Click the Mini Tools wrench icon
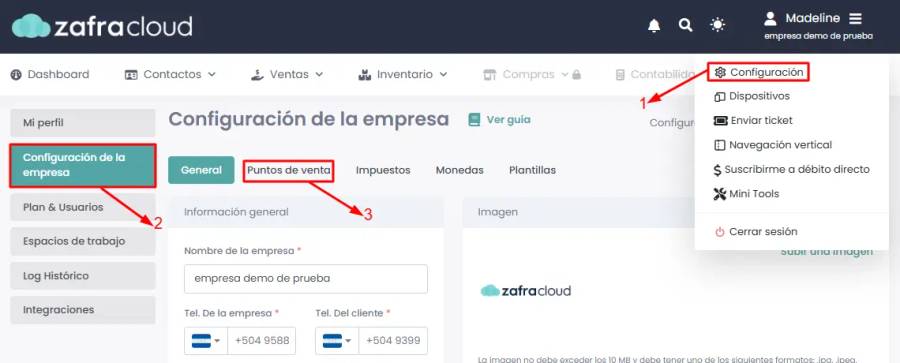The width and height of the screenshot is (900, 363). coord(720,194)
